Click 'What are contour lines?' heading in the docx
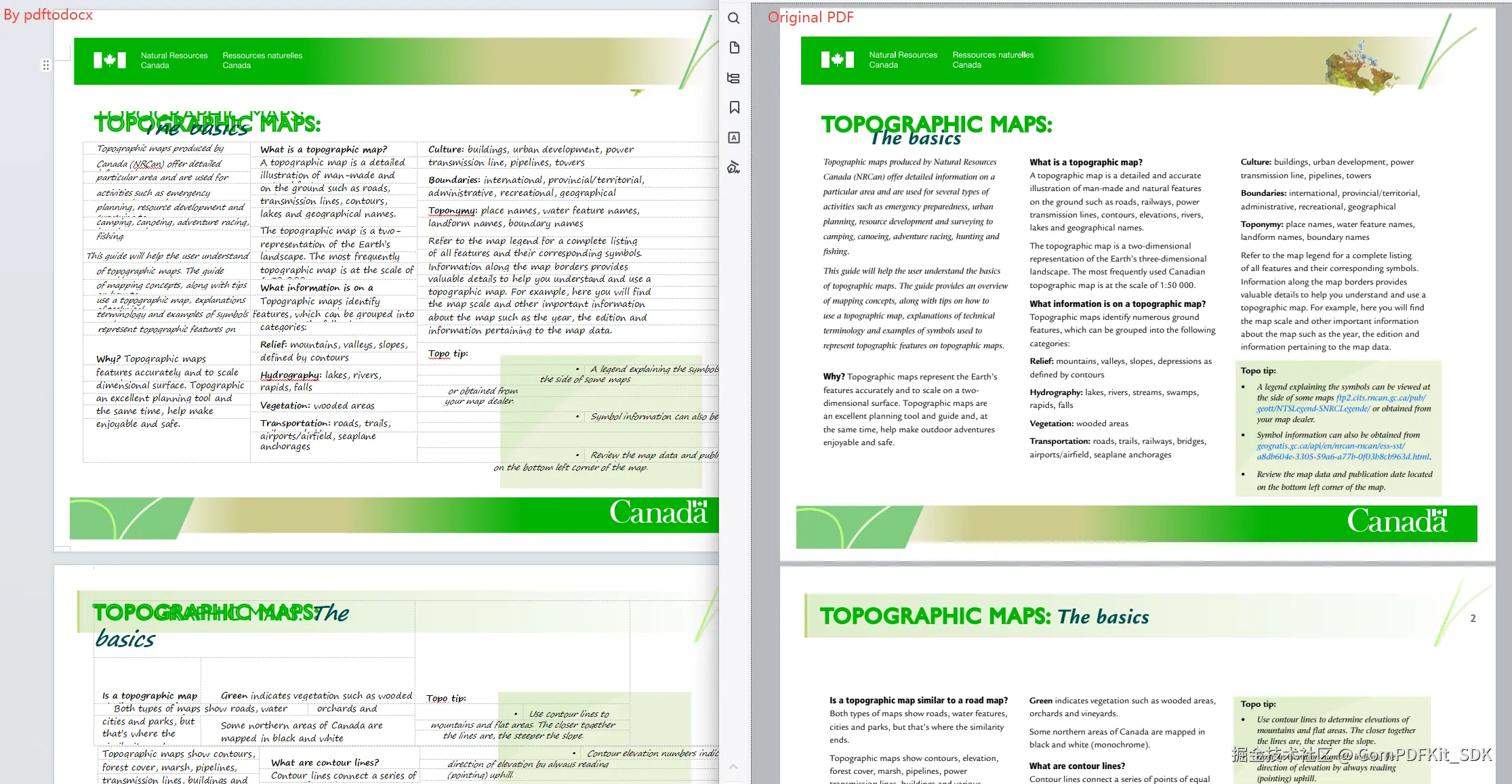 point(325,763)
